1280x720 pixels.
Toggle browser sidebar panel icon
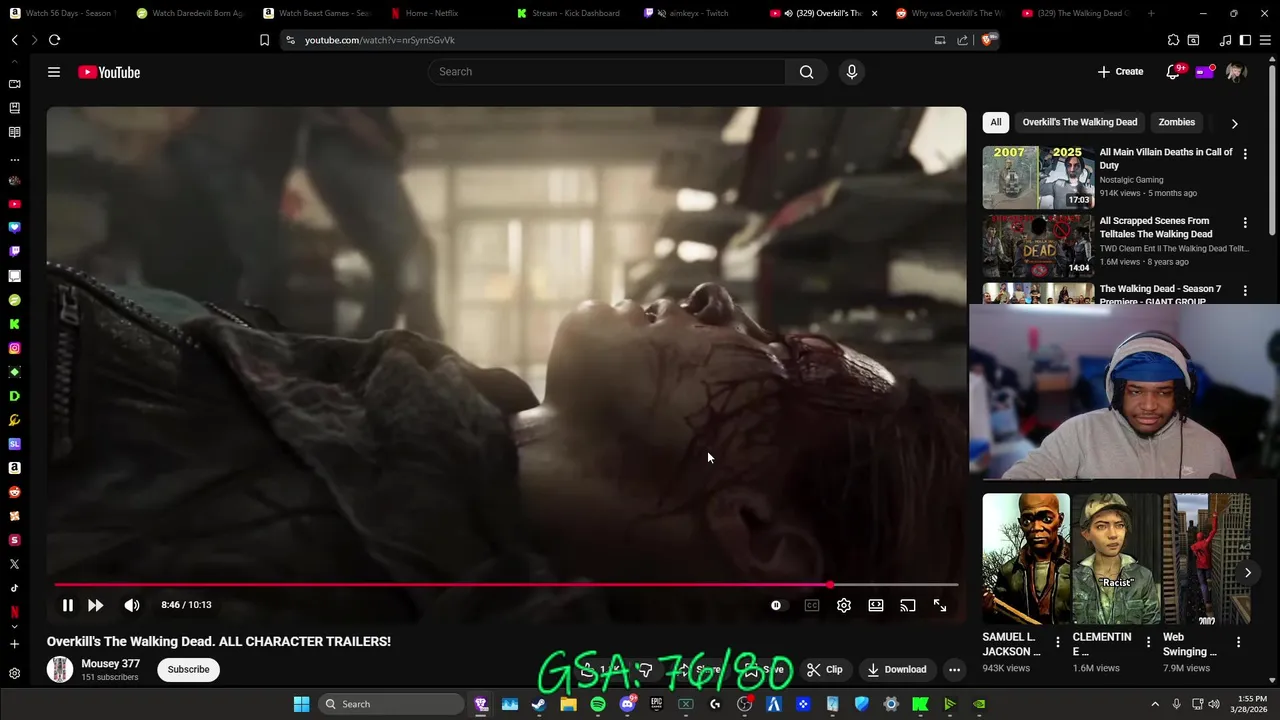(1245, 40)
